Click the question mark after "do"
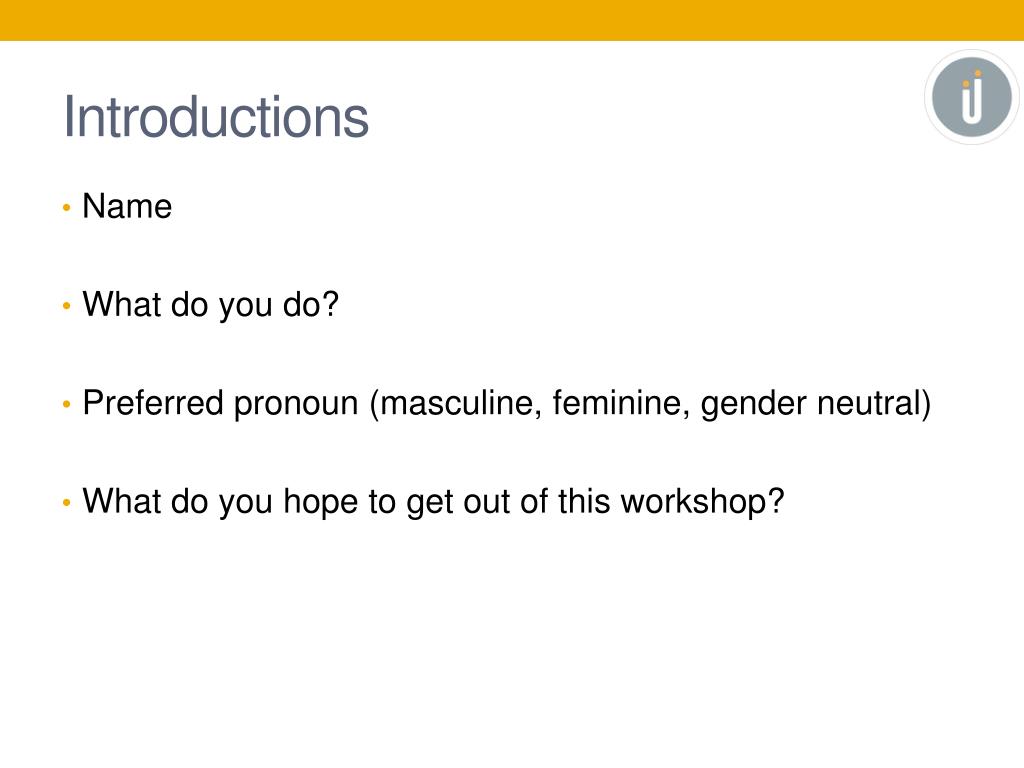The height and width of the screenshot is (768, 1024). [x=331, y=304]
